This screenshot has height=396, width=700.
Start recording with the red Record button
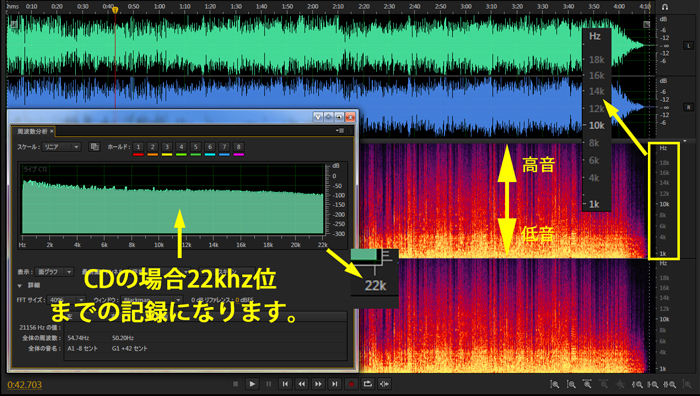(351, 383)
